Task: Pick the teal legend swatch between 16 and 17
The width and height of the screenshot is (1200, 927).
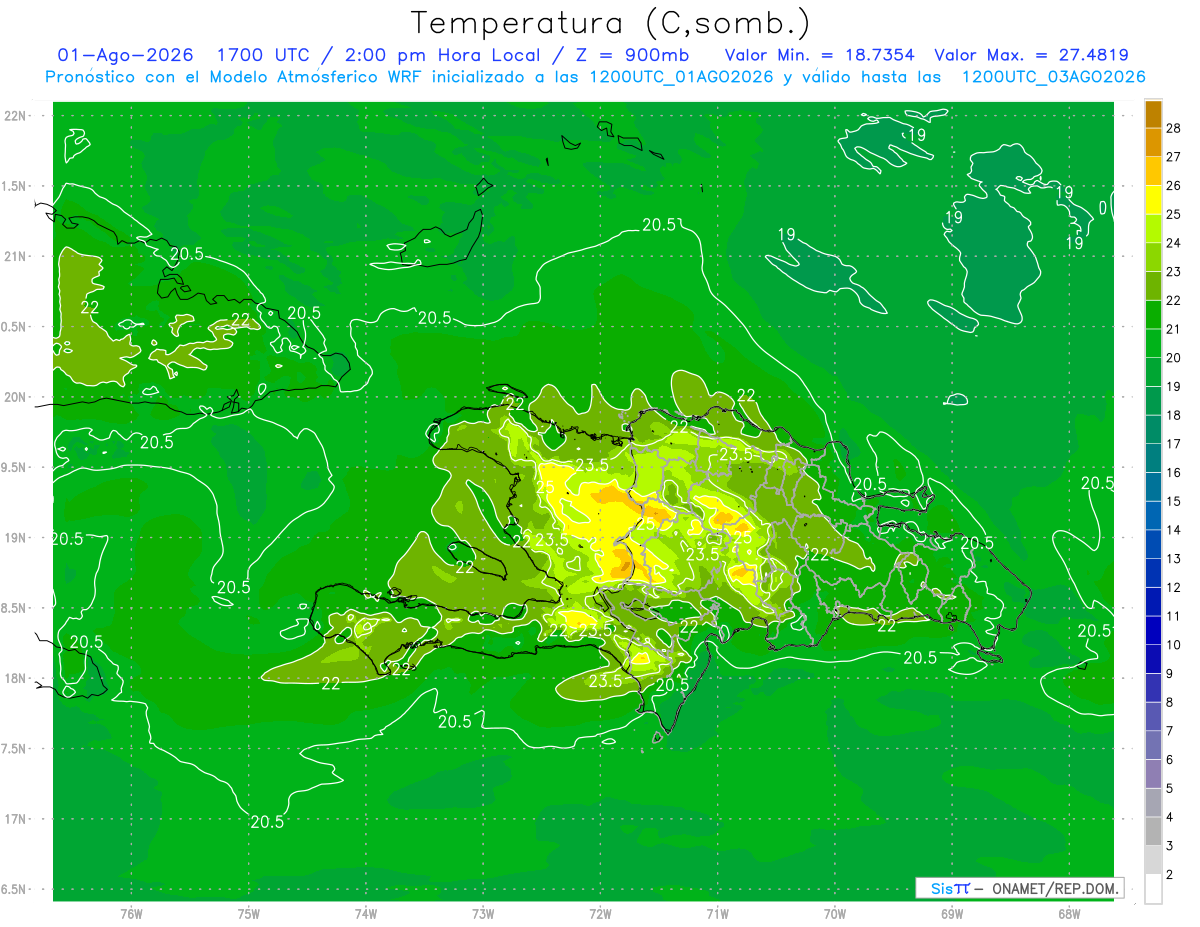Action: [1153, 458]
